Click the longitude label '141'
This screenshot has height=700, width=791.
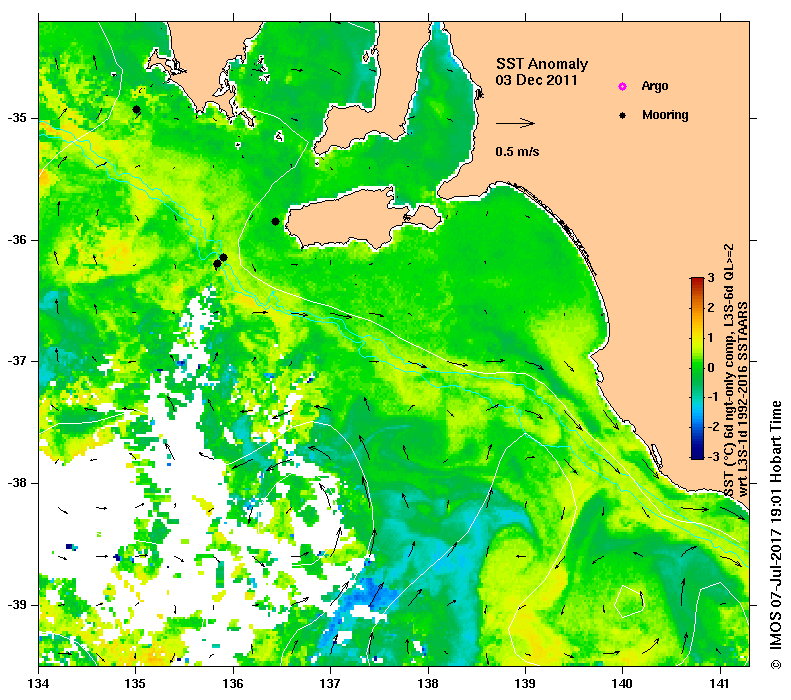pos(720,684)
